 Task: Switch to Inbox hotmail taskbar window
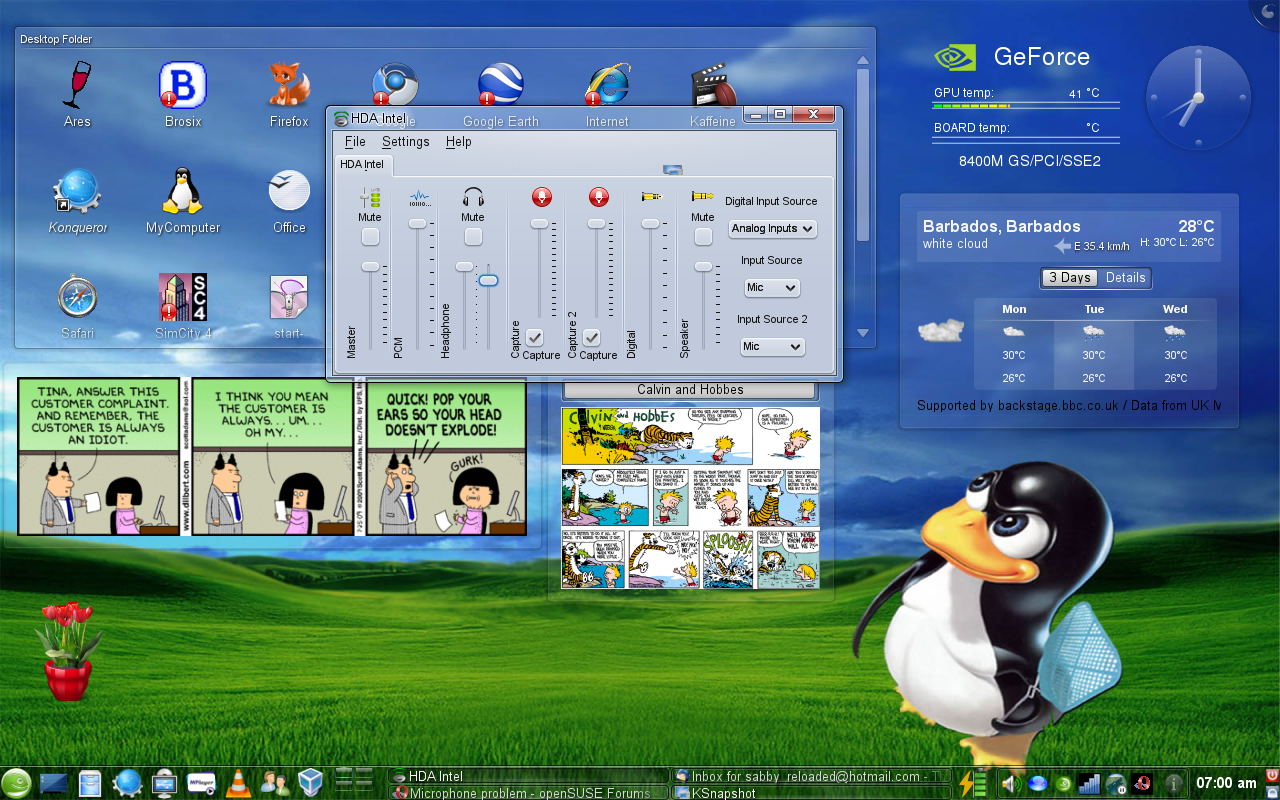[x=811, y=776]
